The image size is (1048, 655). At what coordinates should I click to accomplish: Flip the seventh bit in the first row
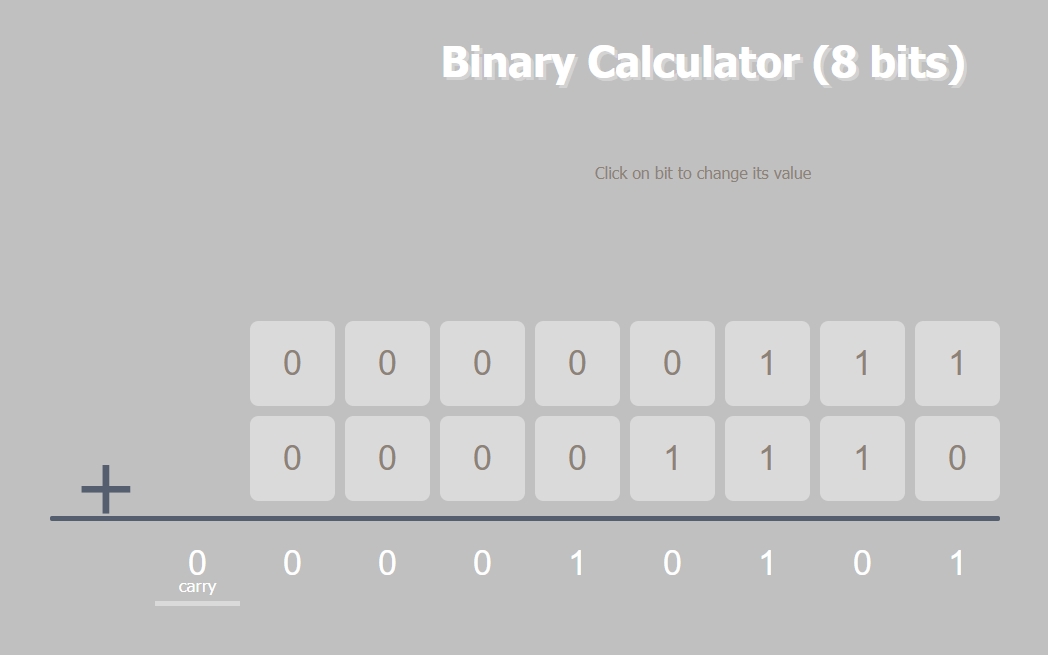click(862, 363)
